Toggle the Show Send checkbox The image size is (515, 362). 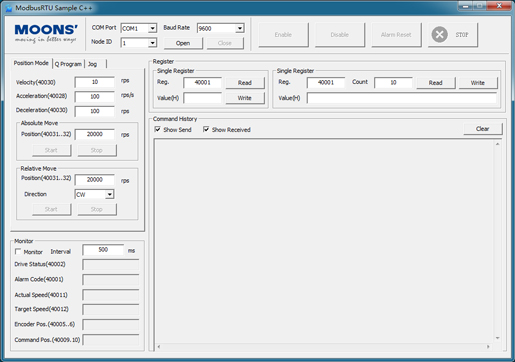[158, 129]
